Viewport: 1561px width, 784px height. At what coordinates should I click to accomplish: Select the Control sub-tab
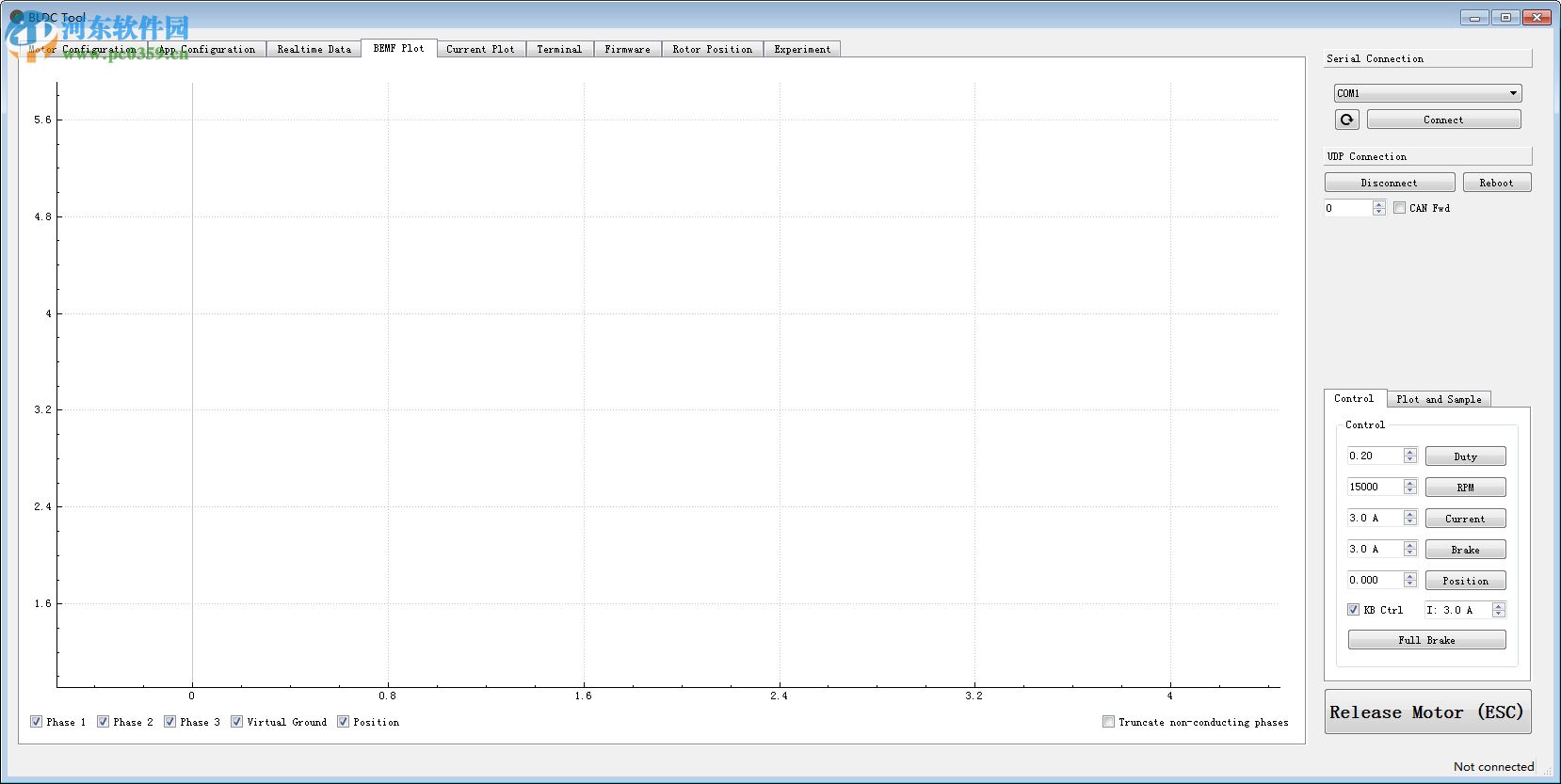pyautogui.click(x=1354, y=398)
